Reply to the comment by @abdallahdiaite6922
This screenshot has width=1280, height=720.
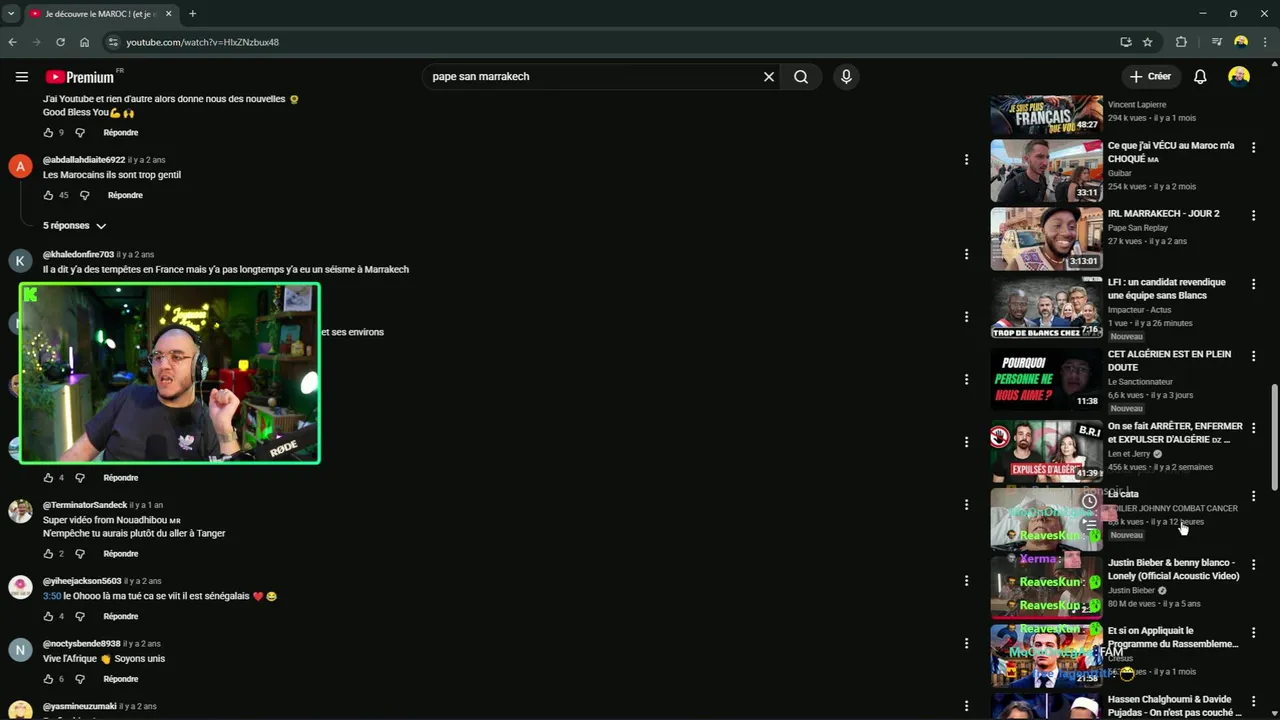point(125,195)
